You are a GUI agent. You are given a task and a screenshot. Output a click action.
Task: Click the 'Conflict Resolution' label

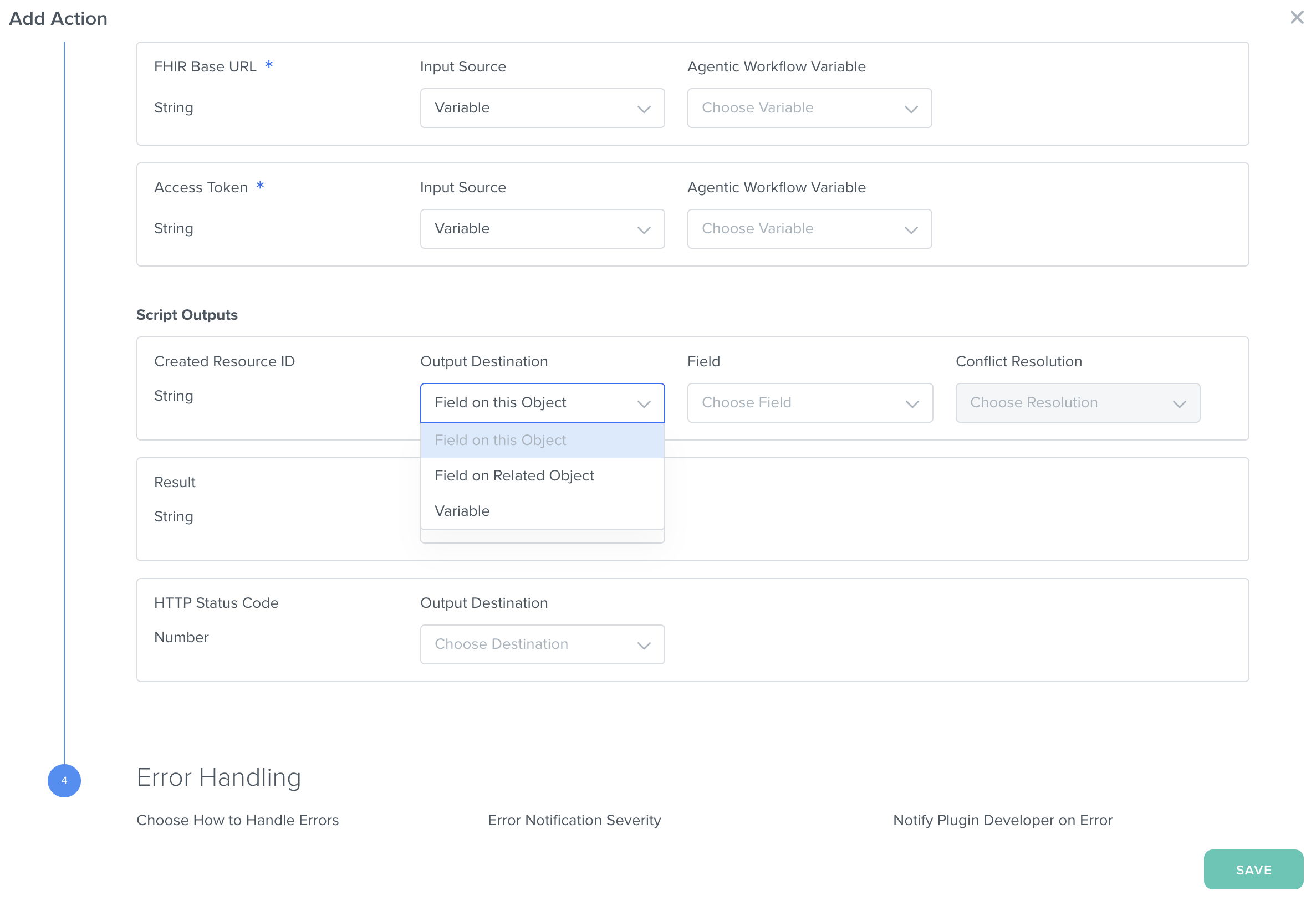coord(1019,361)
